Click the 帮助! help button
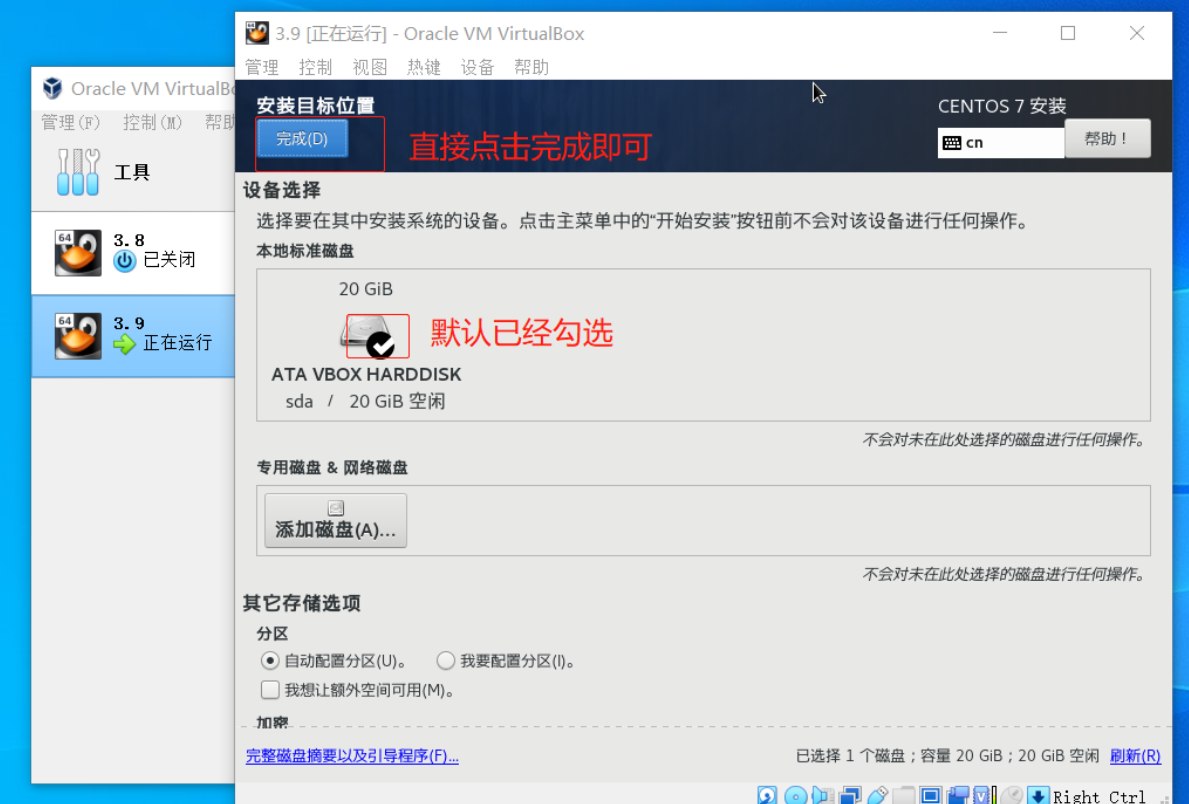The height and width of the screenshot is (804, 1189). 1107,139
